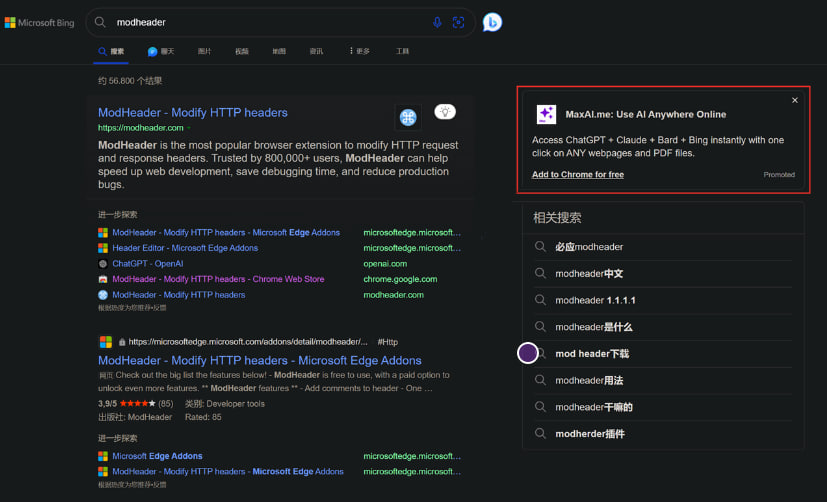827x502 pixels.
Task: Click the MaxAI.me ad logo icon
Action: click(546, 114)
